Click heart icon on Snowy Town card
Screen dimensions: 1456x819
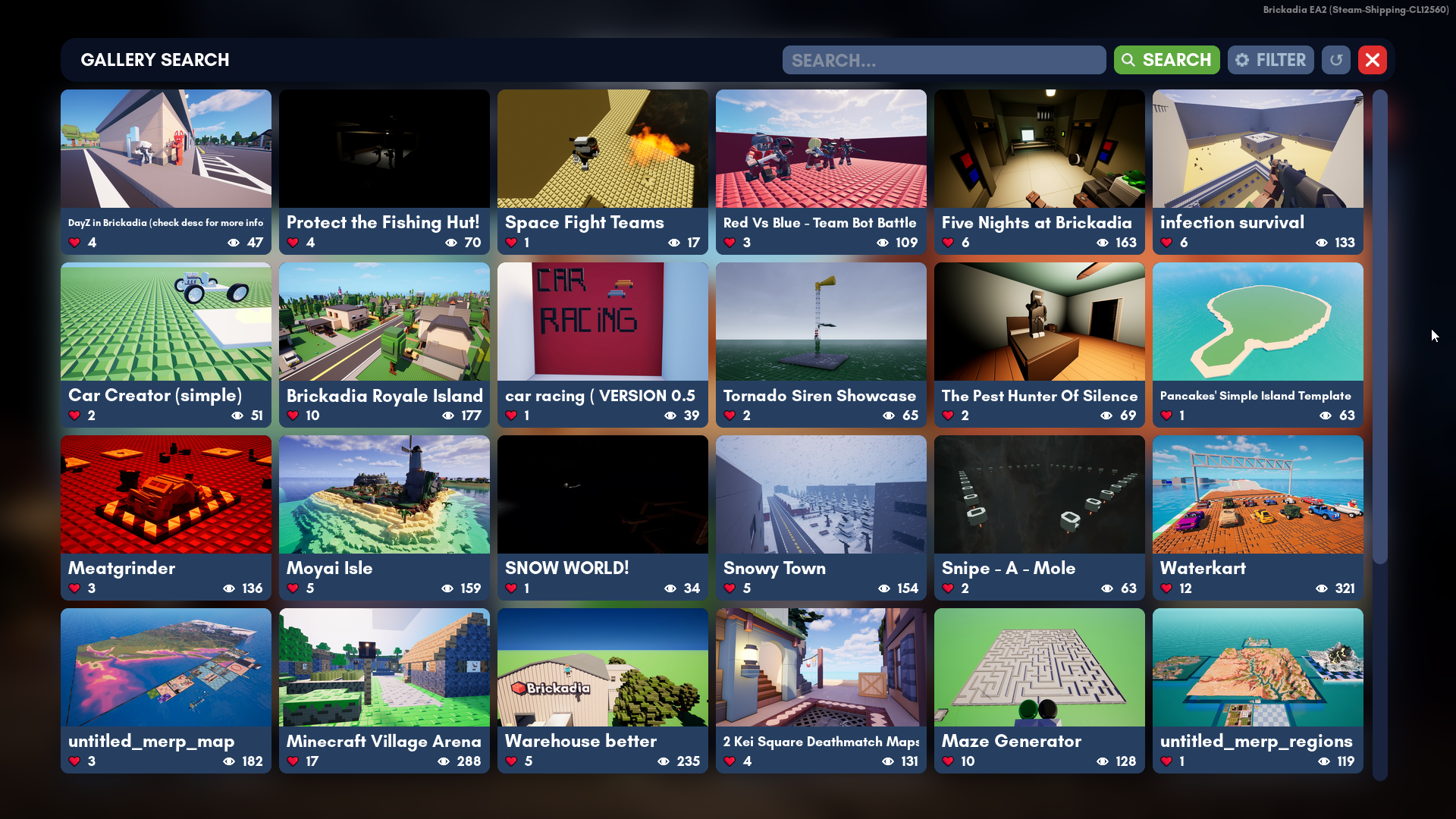[730, 588]
